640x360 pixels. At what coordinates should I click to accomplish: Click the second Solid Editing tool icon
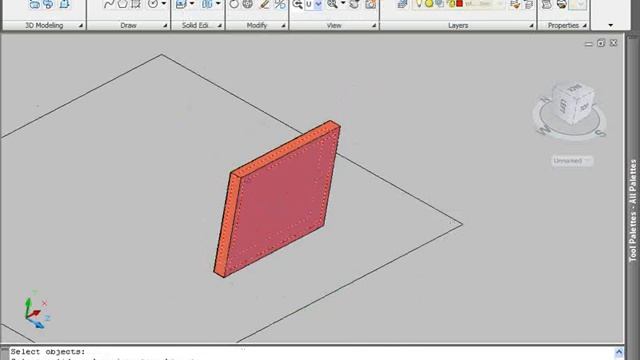[207, 4]
